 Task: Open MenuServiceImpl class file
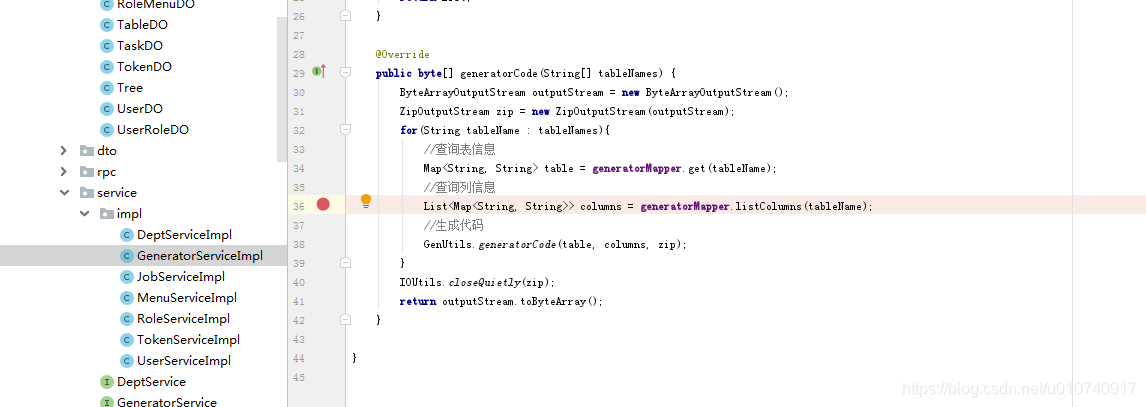pos(186,297)
